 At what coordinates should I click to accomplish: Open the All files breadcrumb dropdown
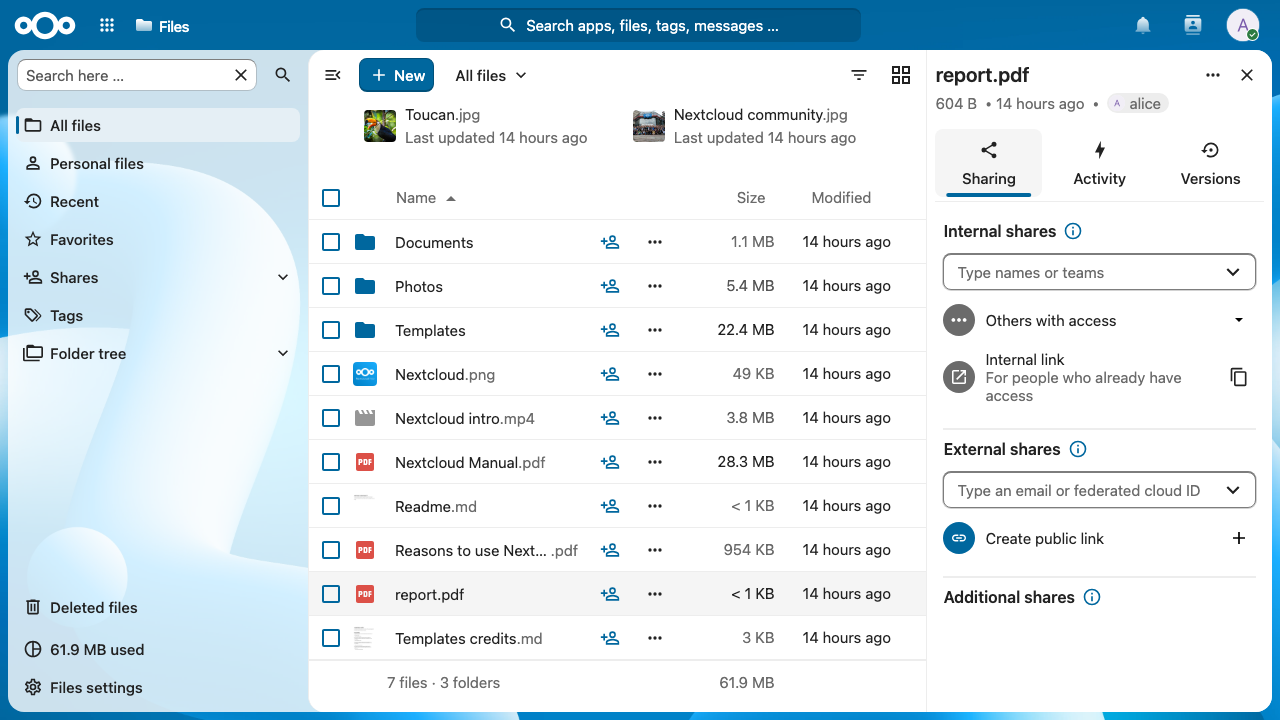click(x=491, y=75)
